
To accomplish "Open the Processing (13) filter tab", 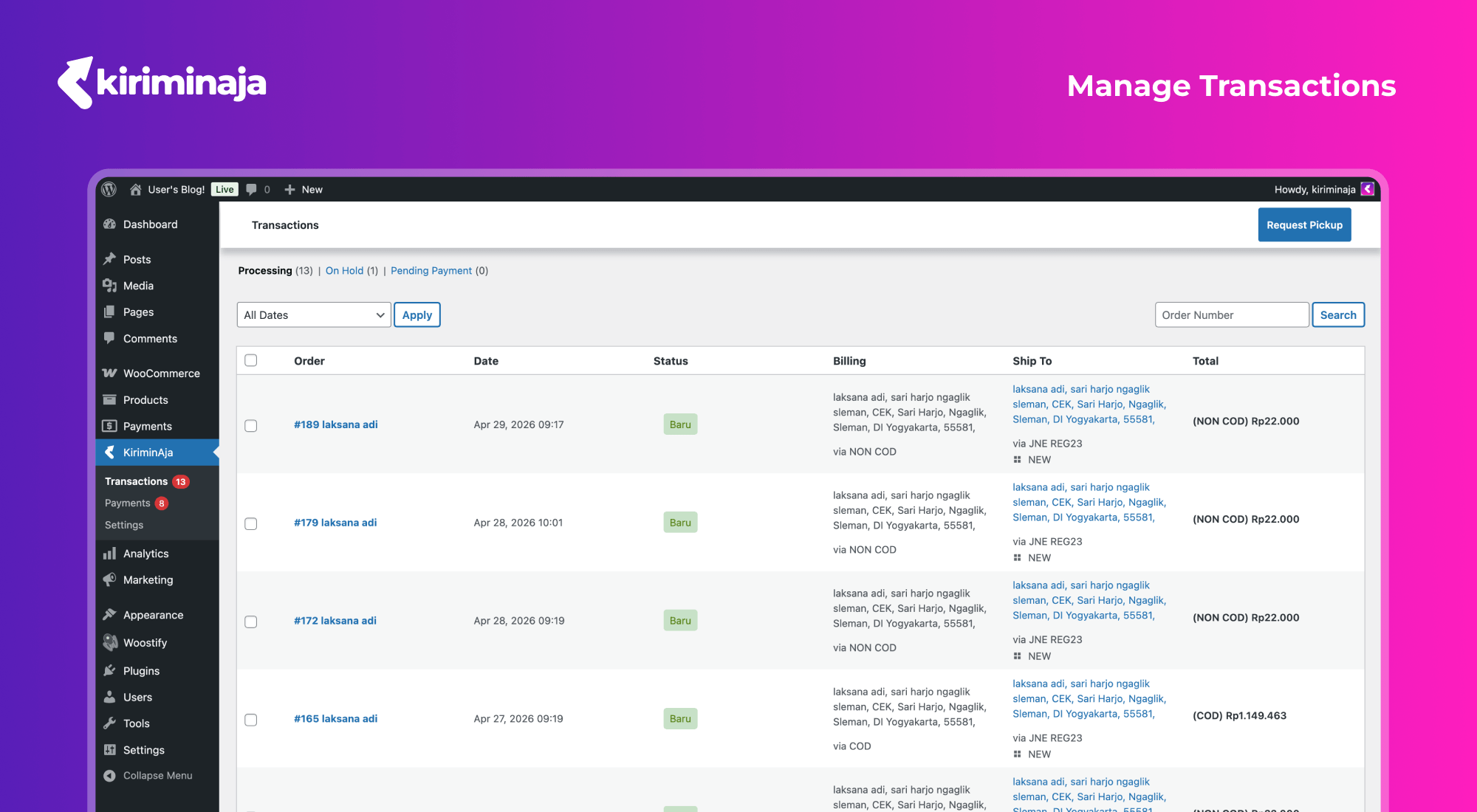I will (275, 271).
